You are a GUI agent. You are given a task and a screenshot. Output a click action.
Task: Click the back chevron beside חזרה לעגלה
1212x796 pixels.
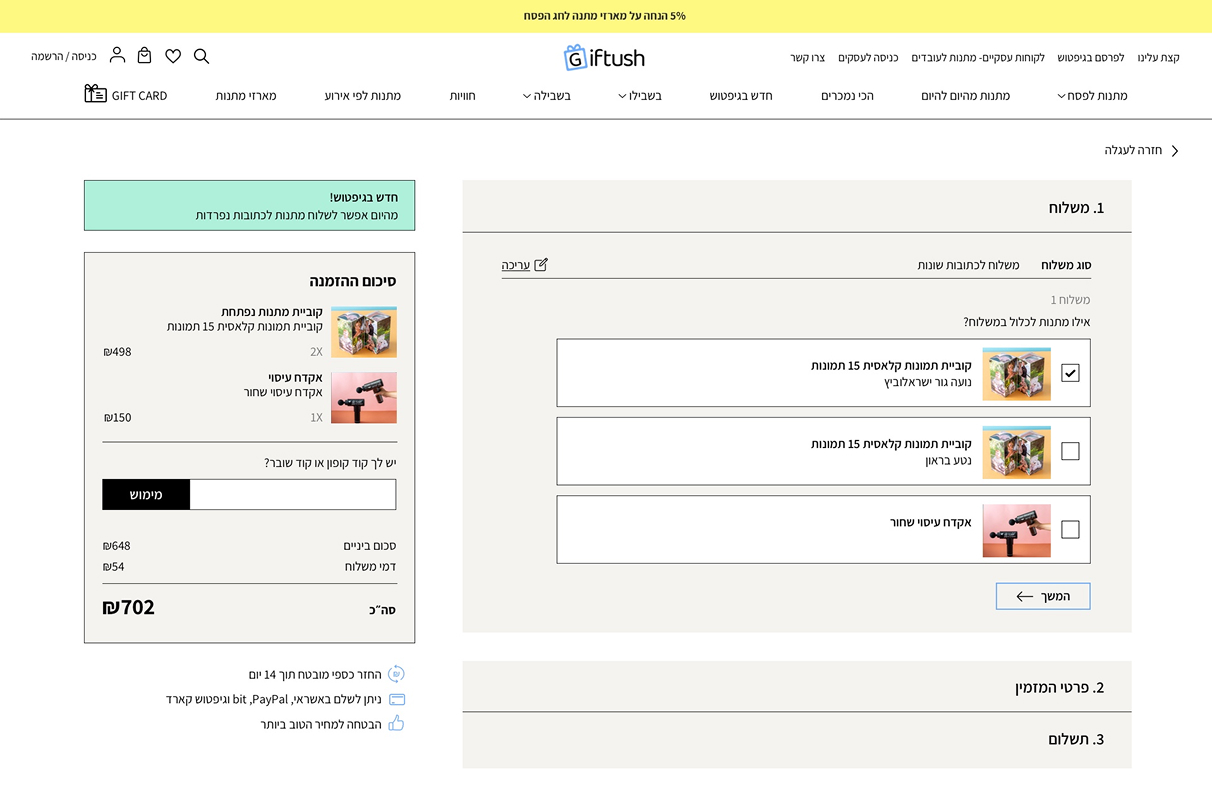1175,151
